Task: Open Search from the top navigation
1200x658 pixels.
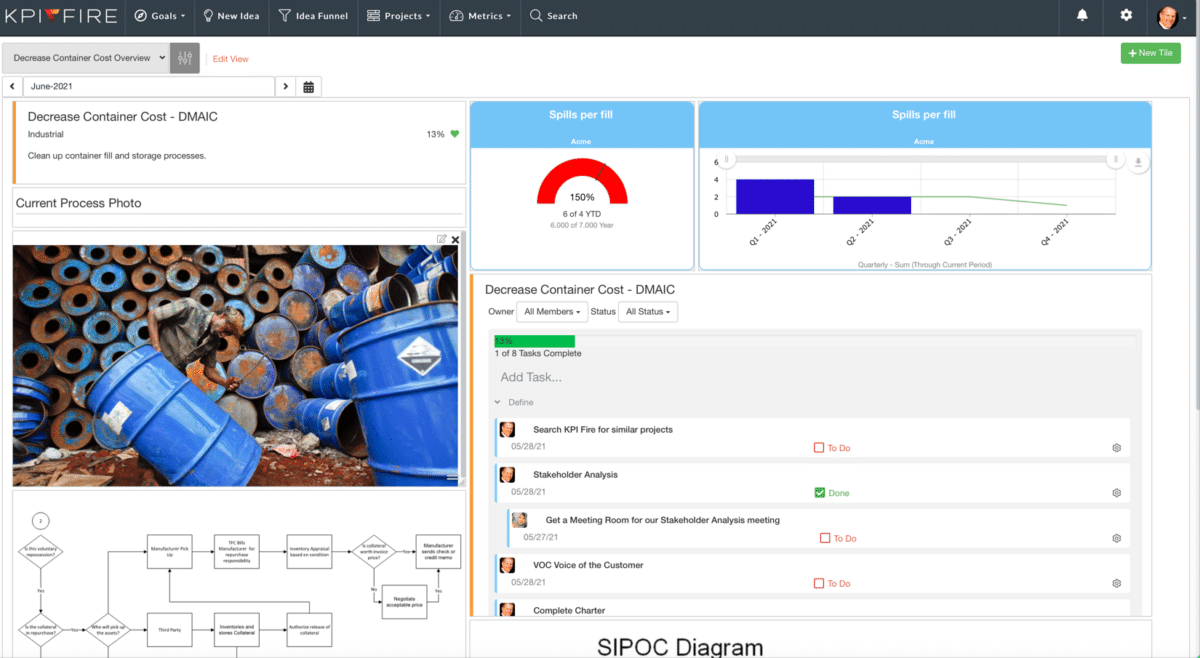Action: pyautogui.click(x=553, y=16)
